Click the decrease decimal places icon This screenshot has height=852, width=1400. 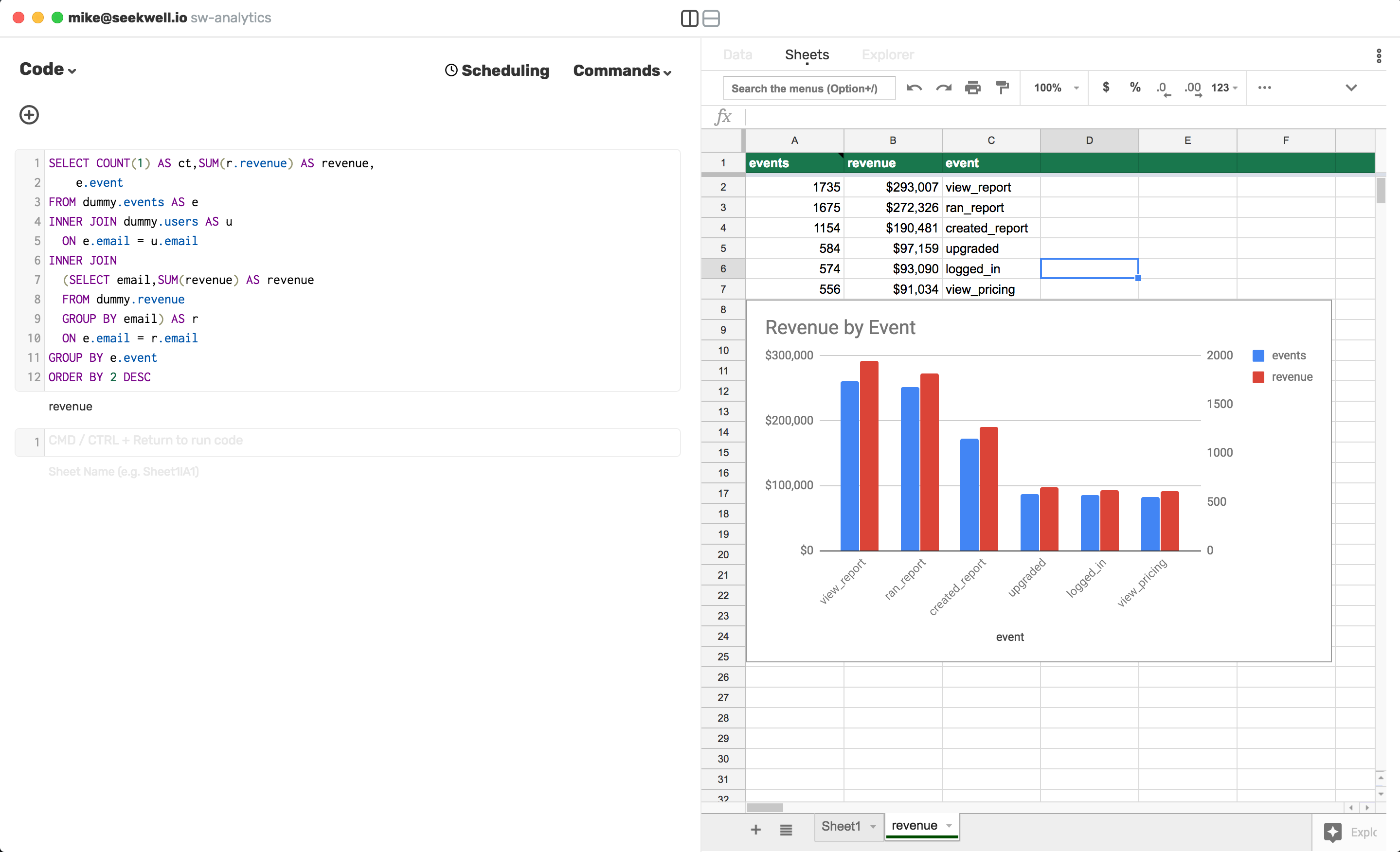tap(1163, 88)
